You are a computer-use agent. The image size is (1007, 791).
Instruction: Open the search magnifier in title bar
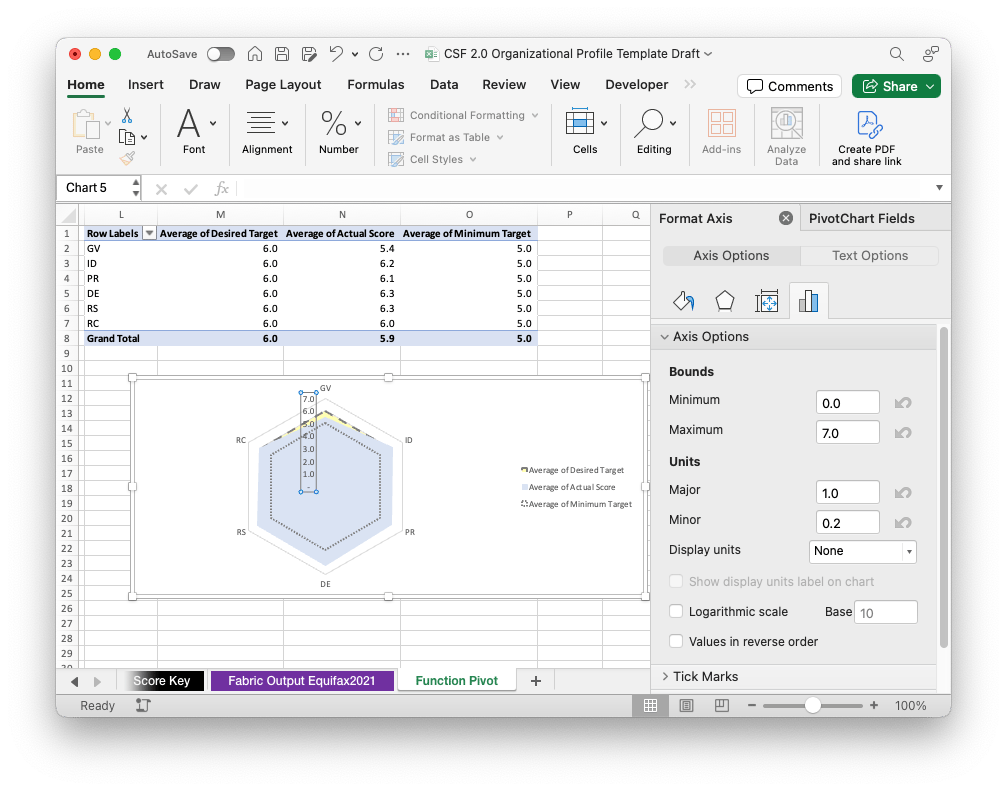(x=897, y=54)
